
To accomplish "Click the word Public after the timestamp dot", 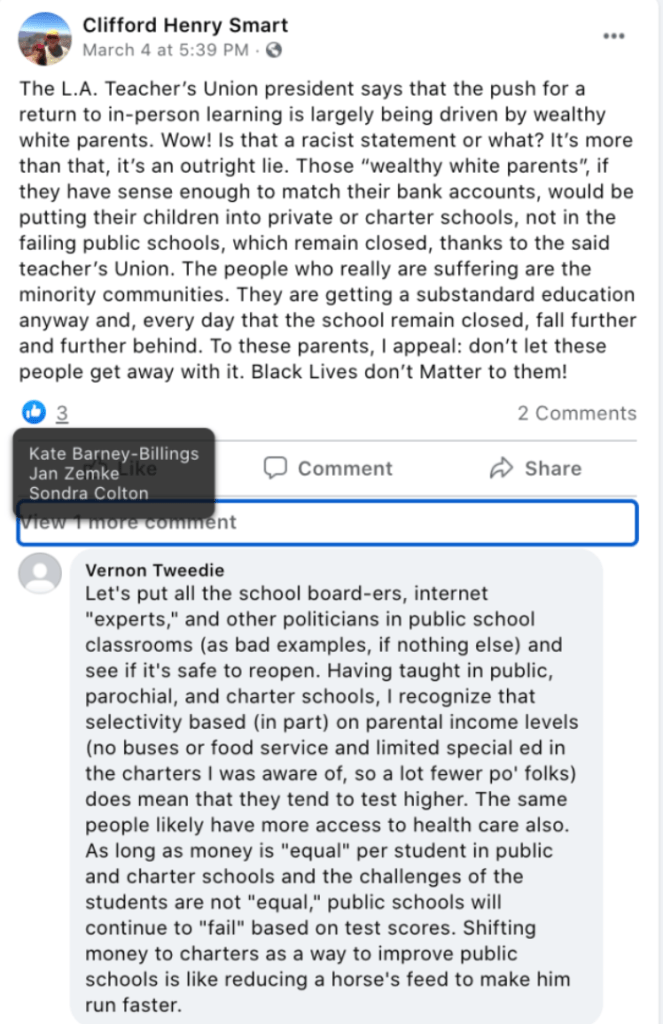I will click(275, 49).
